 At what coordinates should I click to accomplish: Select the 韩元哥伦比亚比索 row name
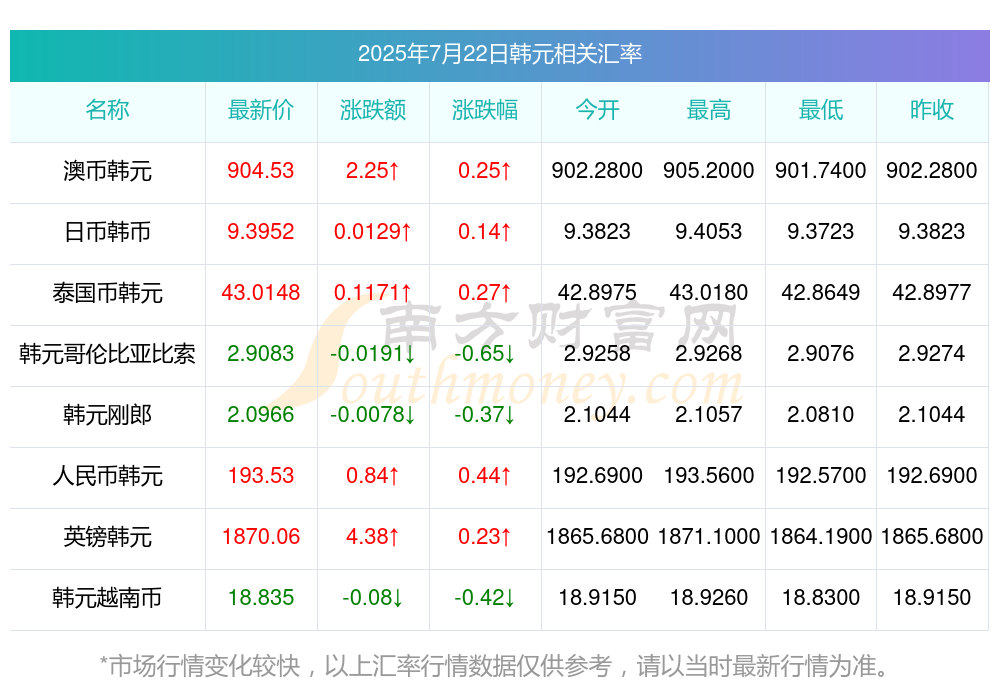[x=107, y=353]
